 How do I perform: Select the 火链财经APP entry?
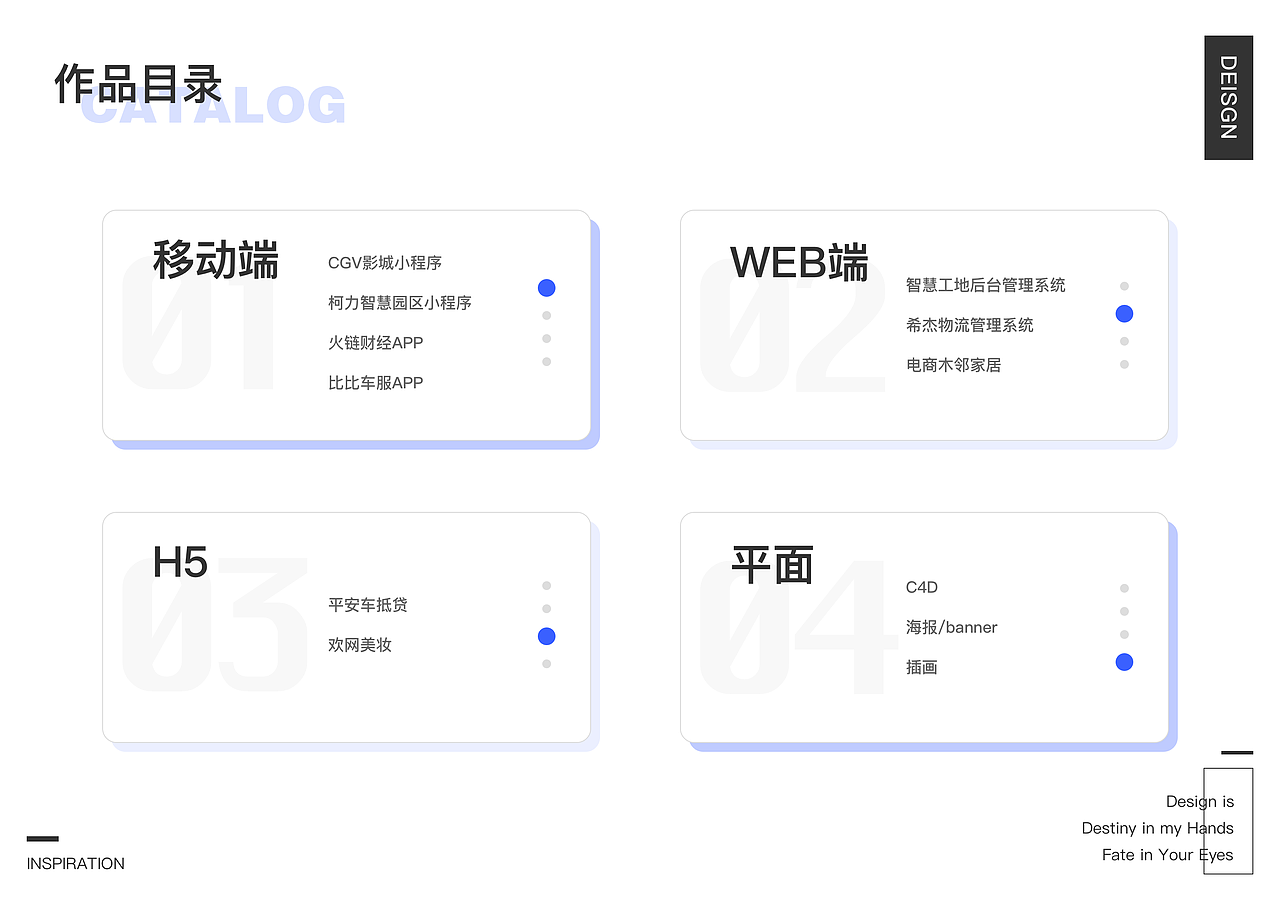[x=376, y=342]
